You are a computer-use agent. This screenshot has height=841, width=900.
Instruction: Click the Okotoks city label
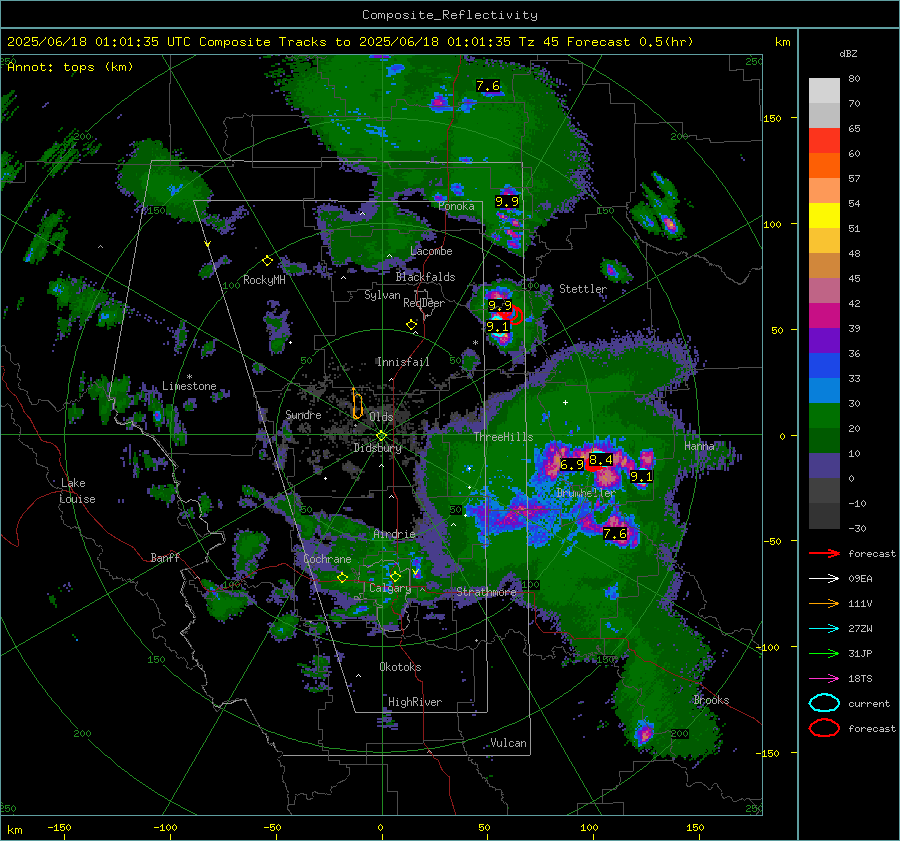pyautogui.click(x=400, y=667)
